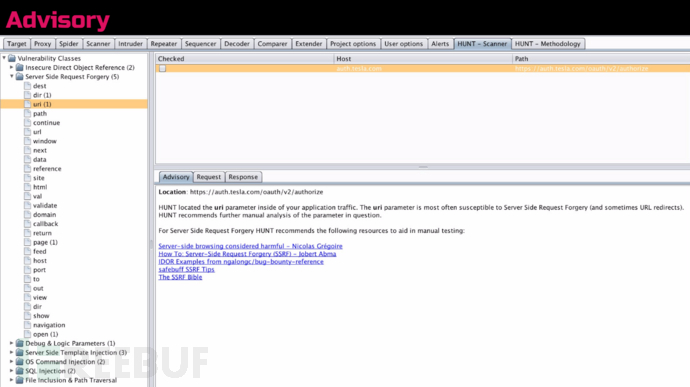Click the file icon beside navigation

pyautogui.click(x=27, y=325)
